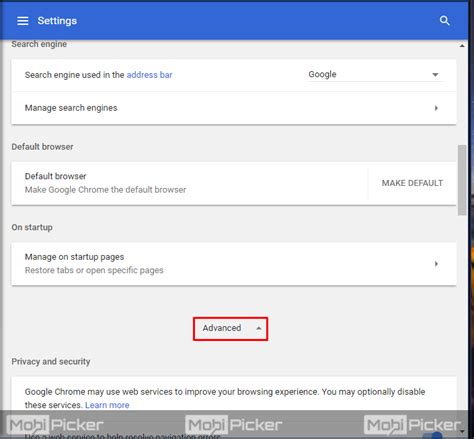Open the Settings search magnifier
The width and height of the screenshot is (474, 439).
(444, 21)
